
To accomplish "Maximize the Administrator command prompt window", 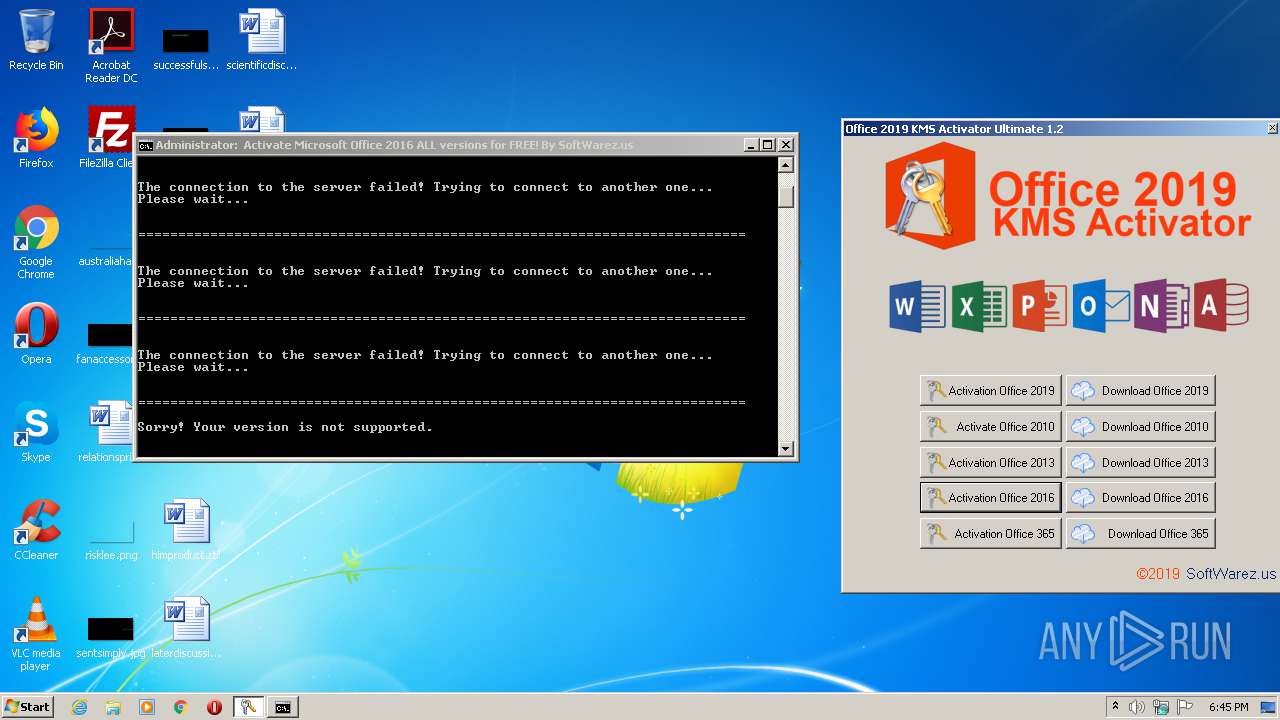I will coord(768,145).
